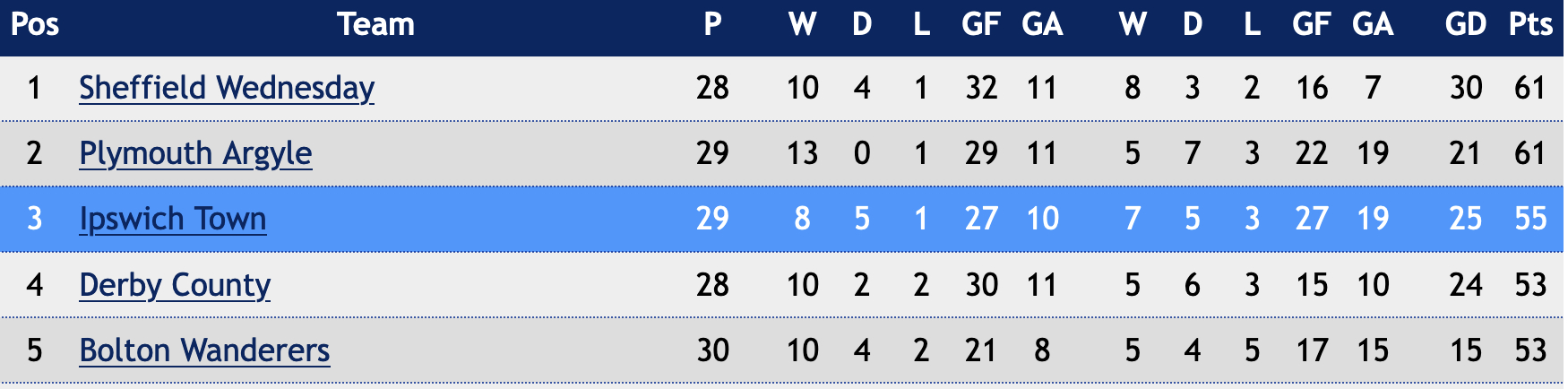This screenshot has width=1568, height=389.
Task: Click Derby County's goal difference 24 cell
Action: point(1466,285)
